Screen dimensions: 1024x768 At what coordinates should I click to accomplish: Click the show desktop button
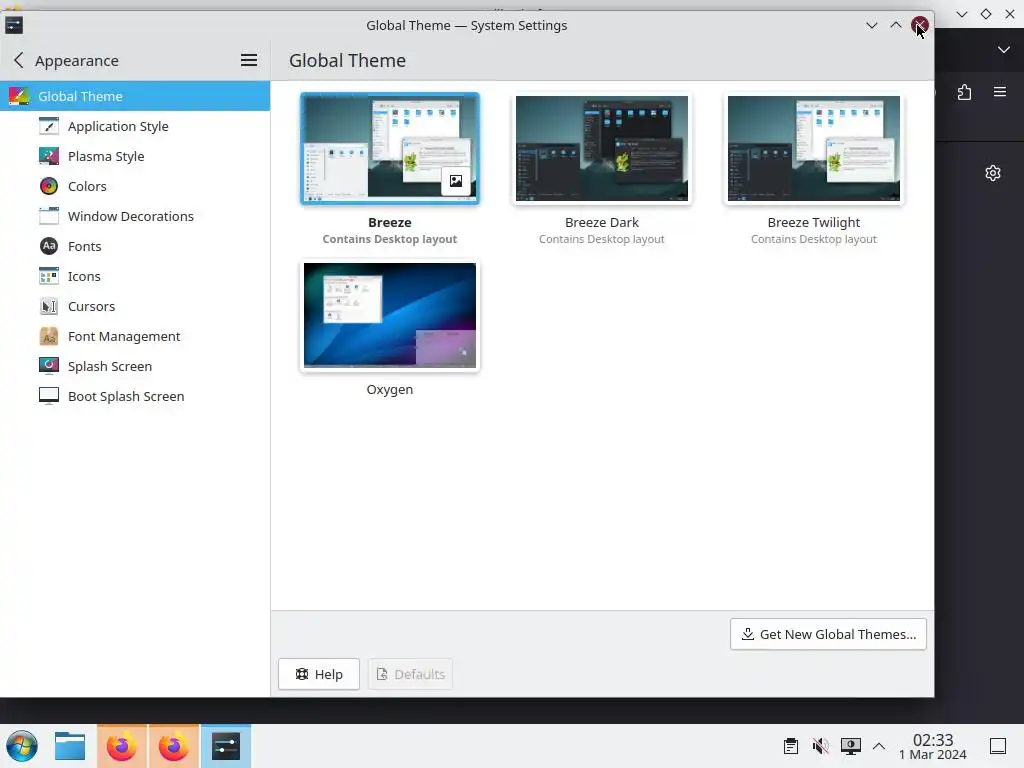coord(998,746)
